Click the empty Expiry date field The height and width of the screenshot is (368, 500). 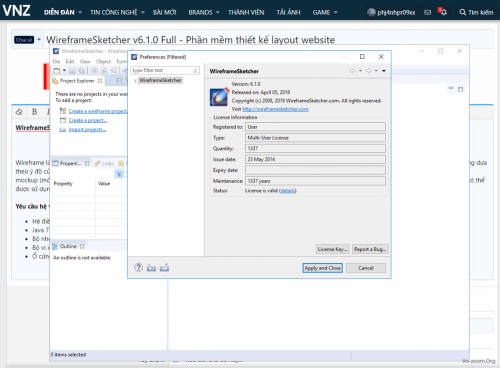coord(315,170)
